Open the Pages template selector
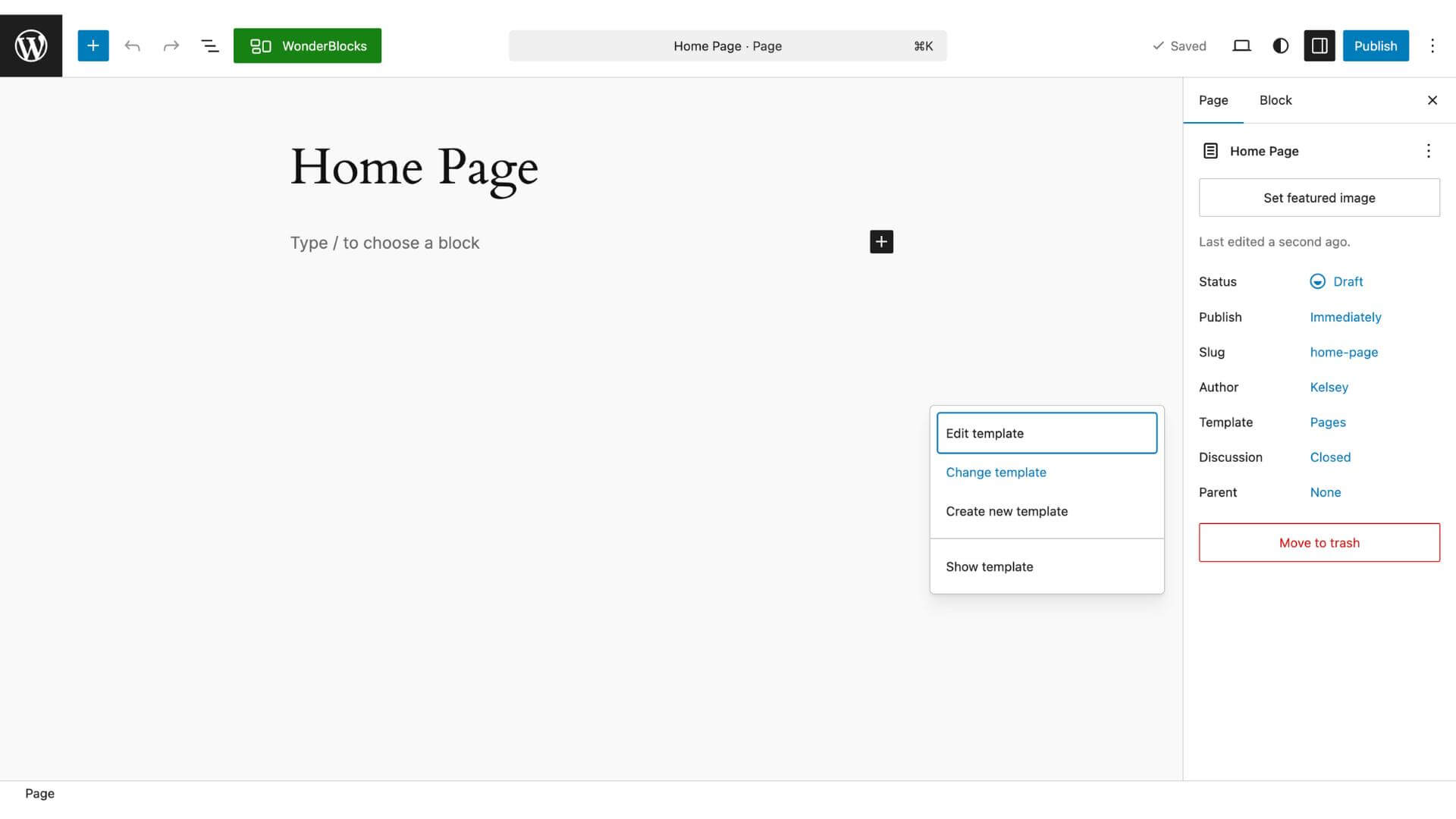 point(1328,422)
